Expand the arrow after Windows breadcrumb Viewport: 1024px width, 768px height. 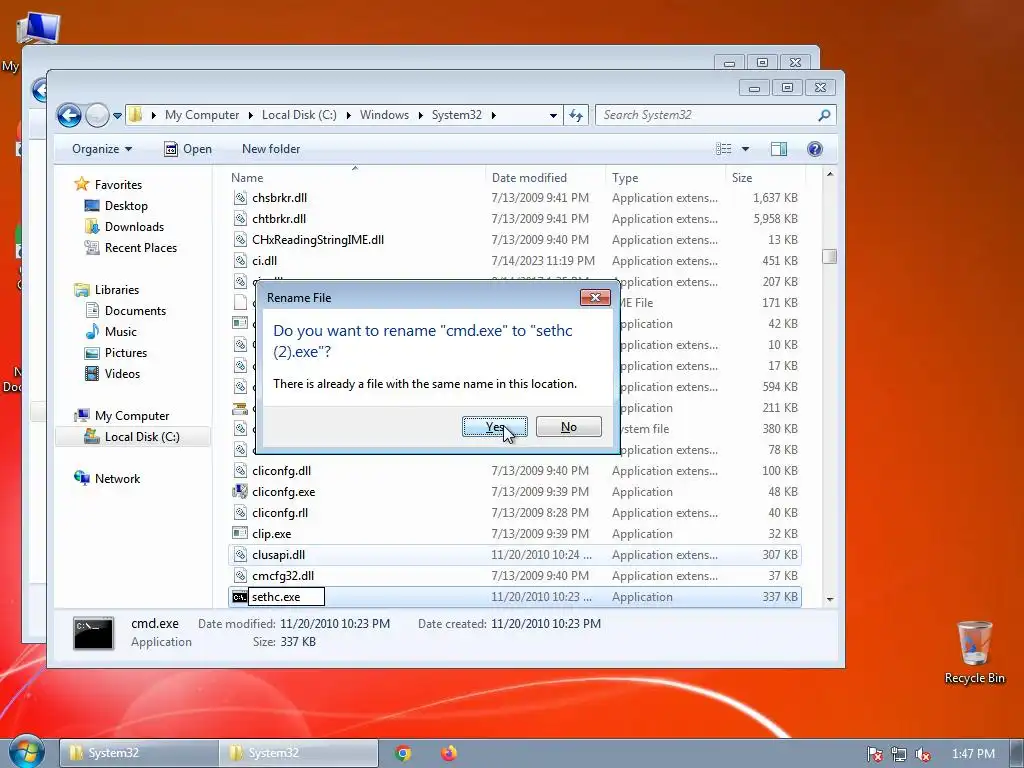[x=421, y=116]
